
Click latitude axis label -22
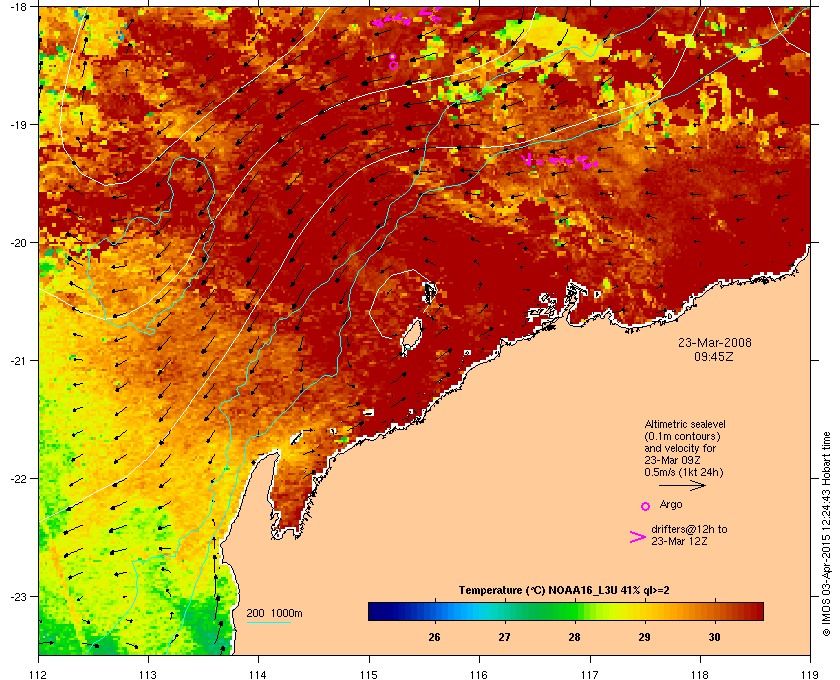click(18, 478)
